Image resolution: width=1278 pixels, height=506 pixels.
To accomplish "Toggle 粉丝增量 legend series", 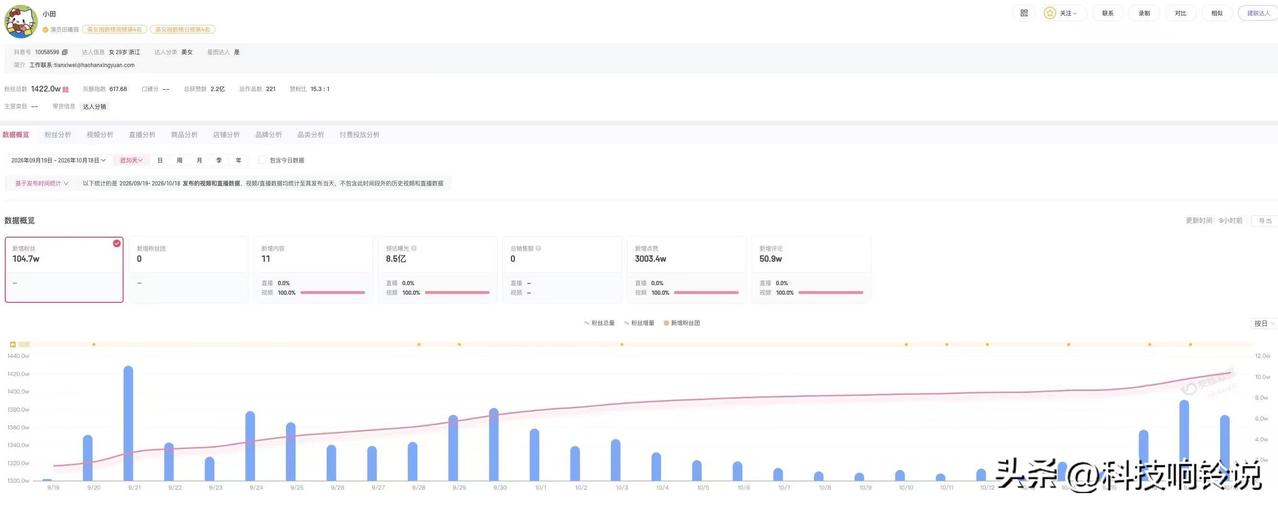I will coord(640,323).
